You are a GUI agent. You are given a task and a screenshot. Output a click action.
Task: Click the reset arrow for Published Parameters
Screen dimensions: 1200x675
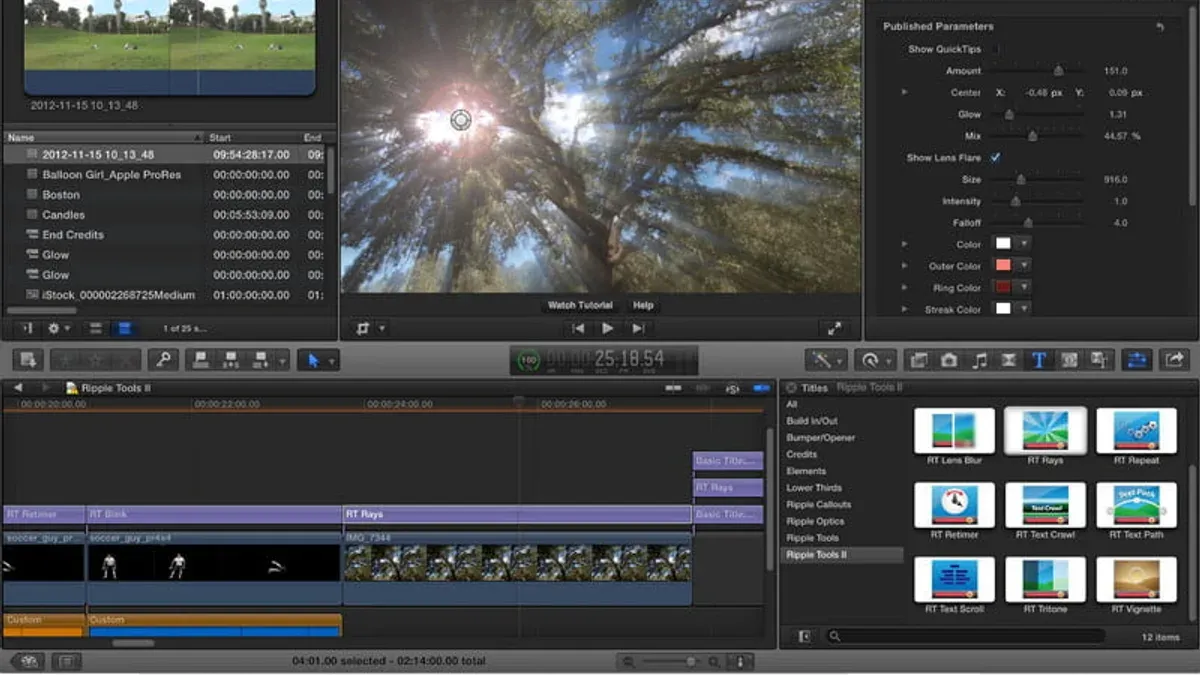(1160, 27)
